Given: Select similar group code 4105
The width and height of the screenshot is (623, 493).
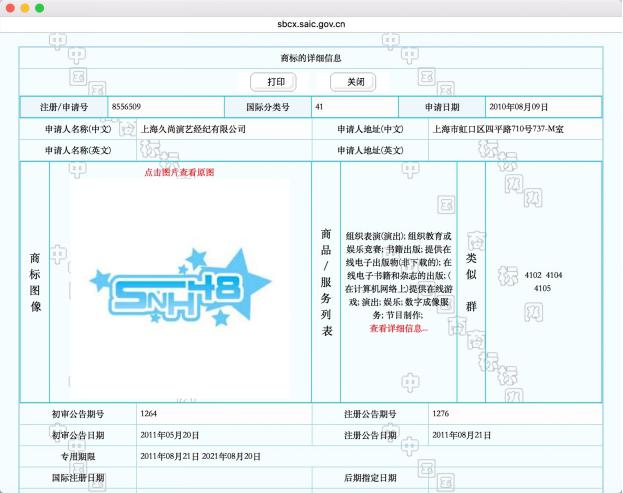Looking at the screenshot, I should pos(542,288).
